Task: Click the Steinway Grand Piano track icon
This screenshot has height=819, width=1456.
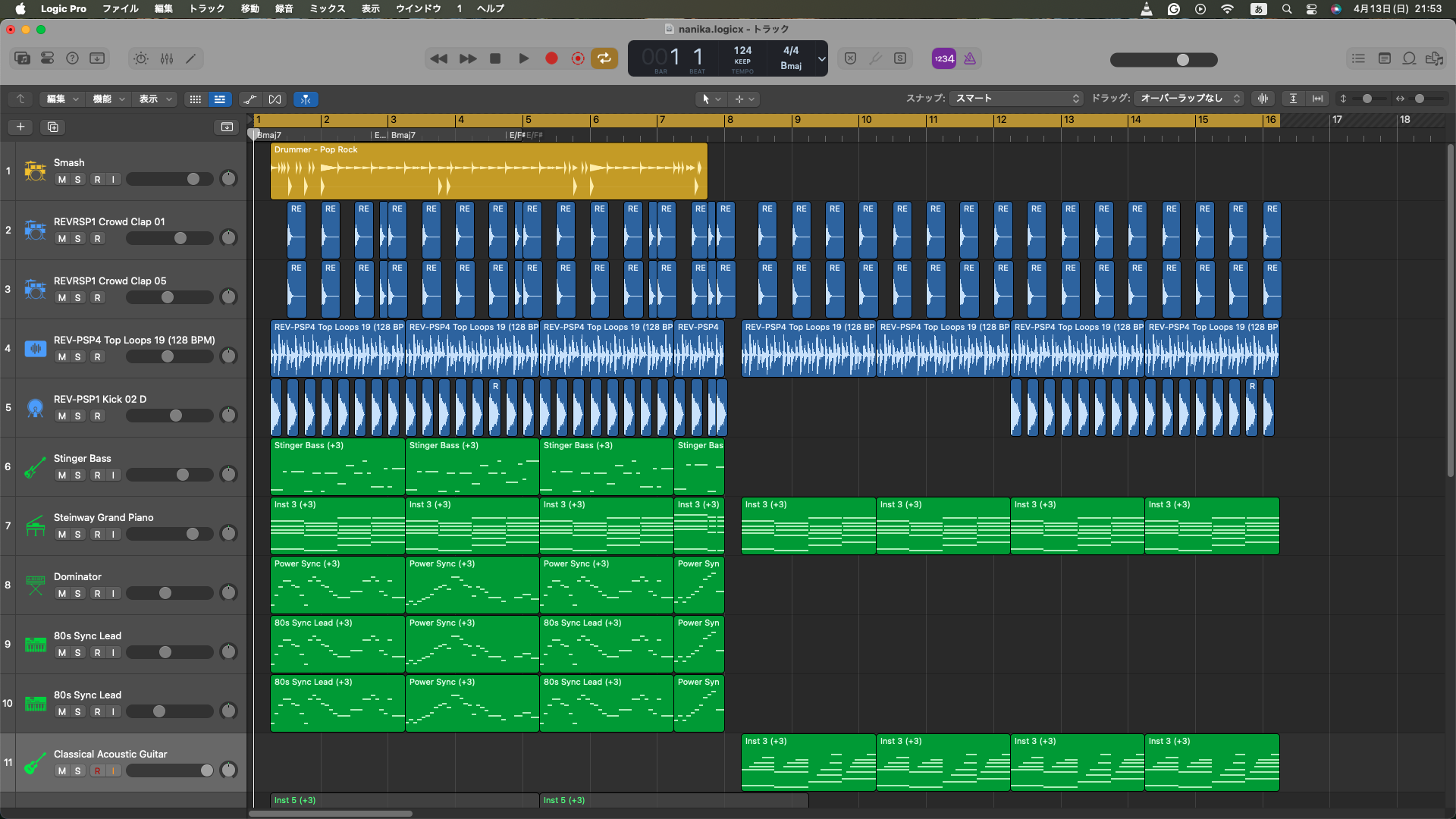Action: (35, 526)
